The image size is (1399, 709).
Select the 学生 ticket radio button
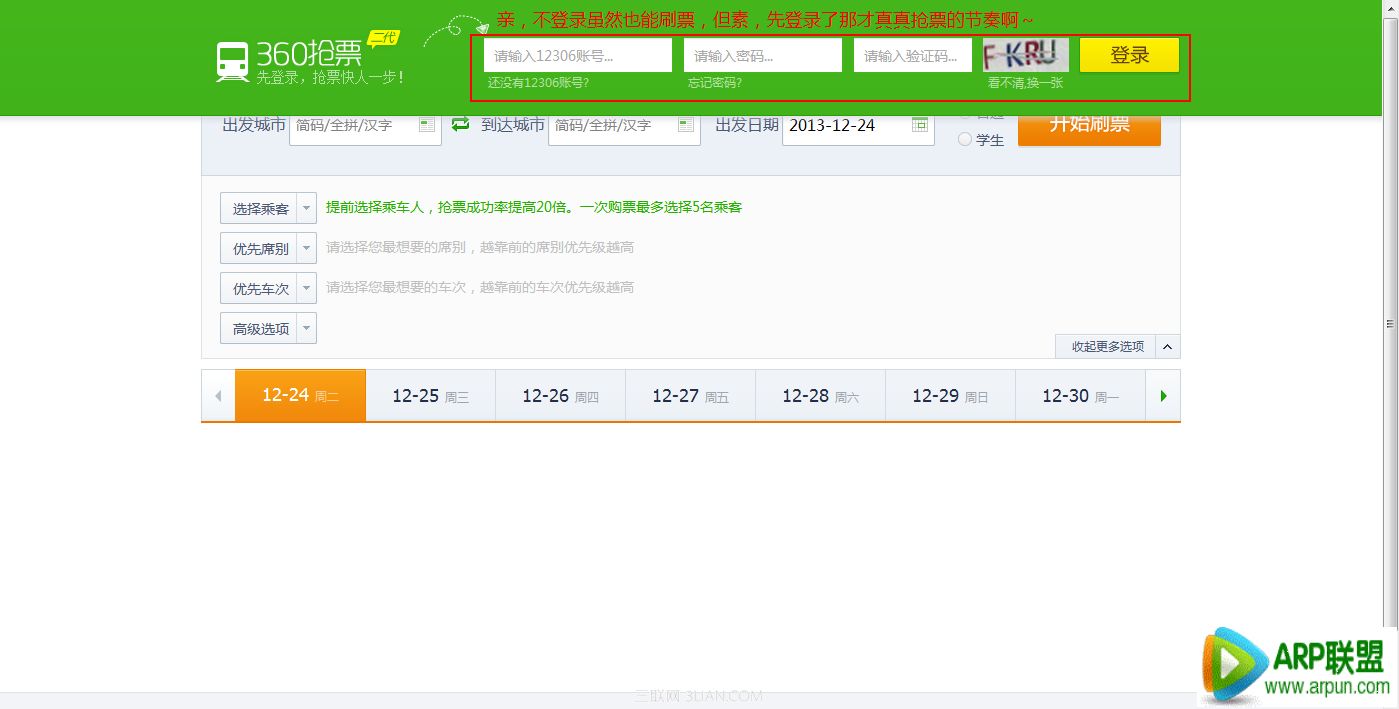tap(965, 140)
